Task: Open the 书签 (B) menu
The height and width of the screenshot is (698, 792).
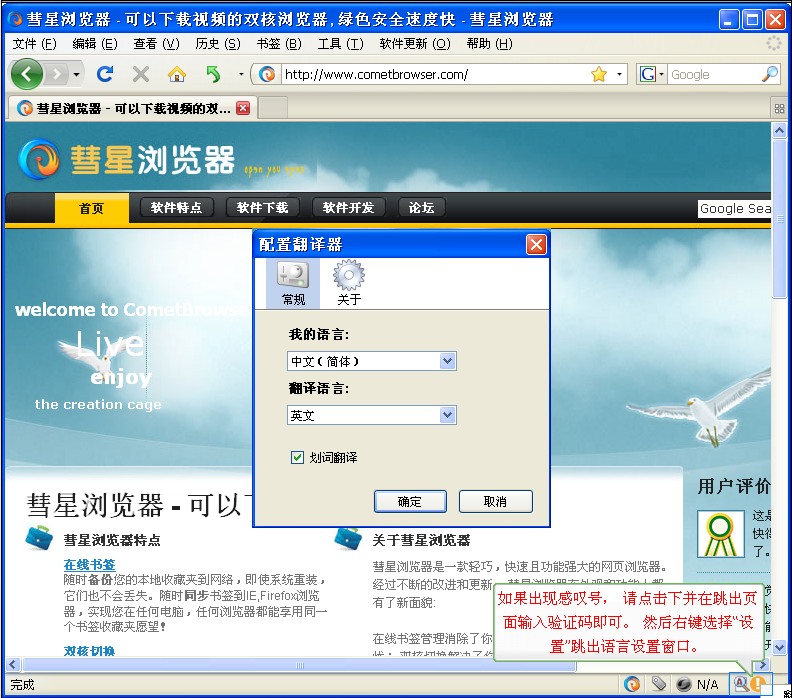Action: [x=278, y=44]
